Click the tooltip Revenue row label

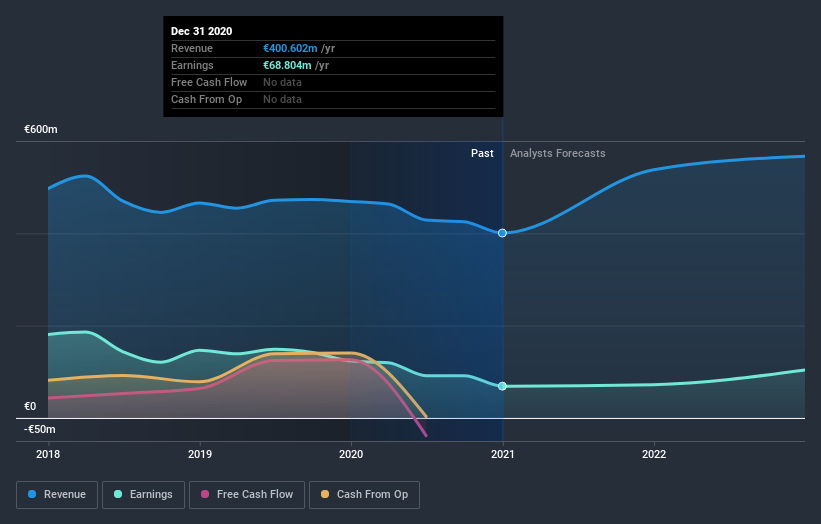[192, 48]
